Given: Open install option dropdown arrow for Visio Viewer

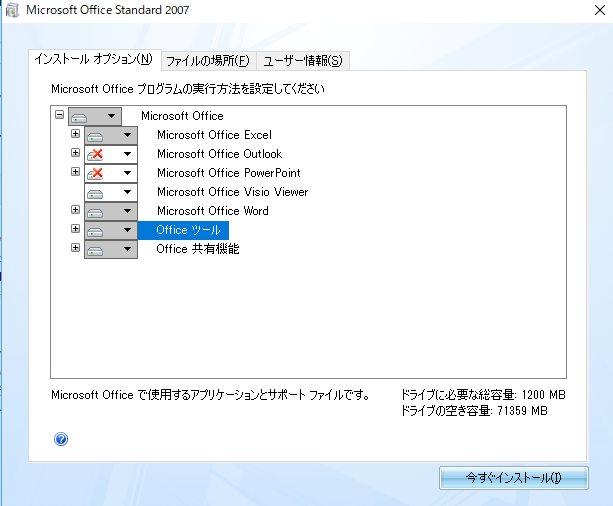Looking at the screenshot, I should pyautogui.click(x=127, y=192).
